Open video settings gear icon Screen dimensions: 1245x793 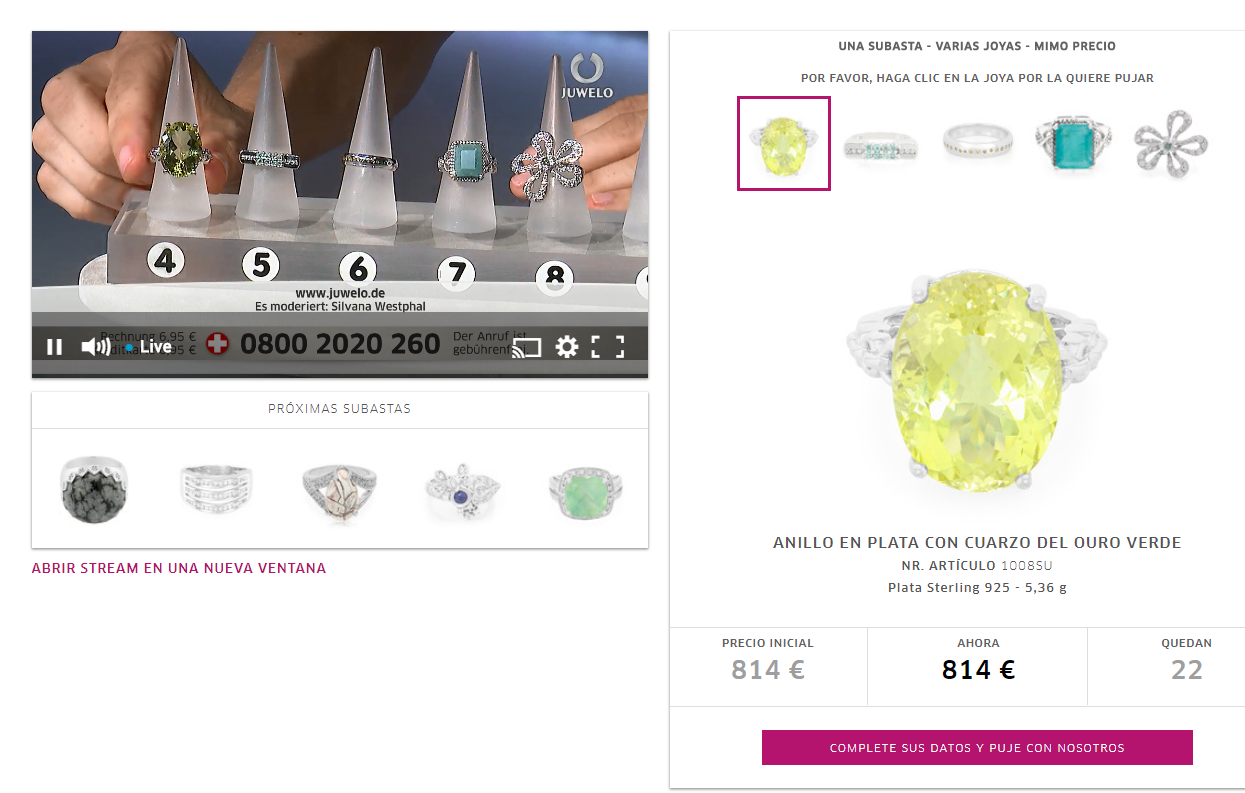pos(567,347)
